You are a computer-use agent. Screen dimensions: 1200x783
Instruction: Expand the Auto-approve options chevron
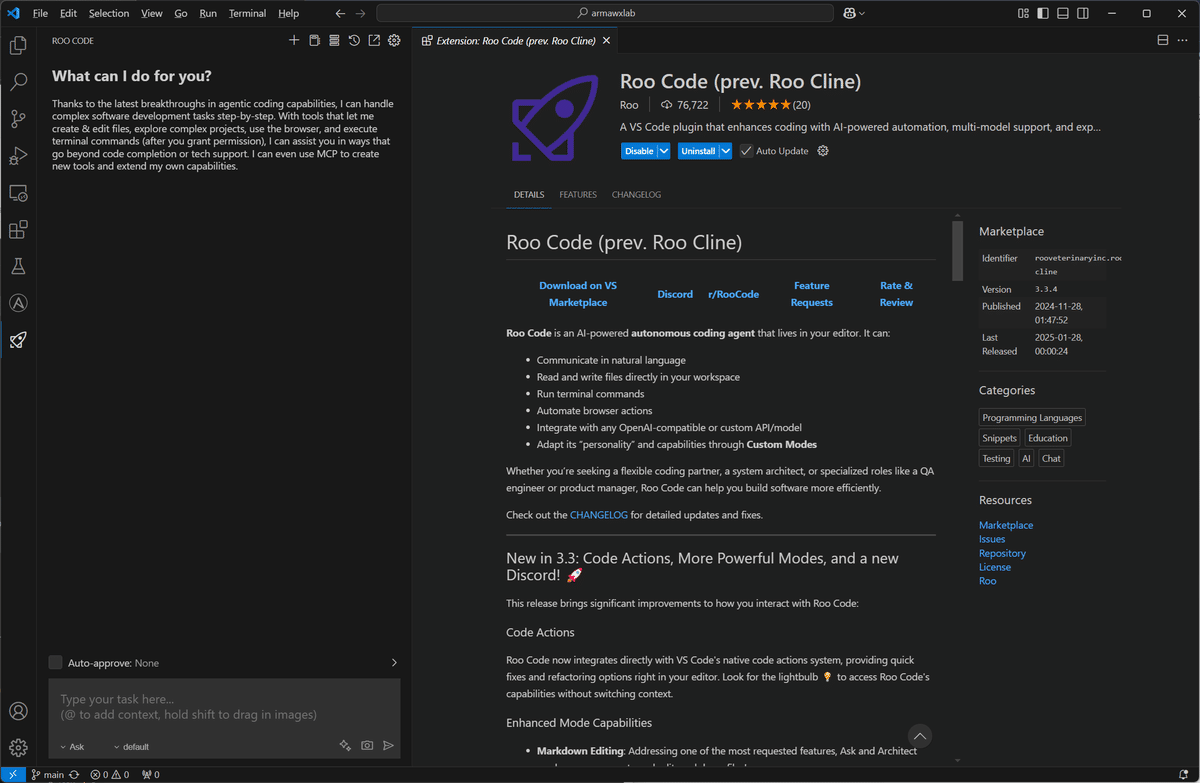[x=393, y=662]
